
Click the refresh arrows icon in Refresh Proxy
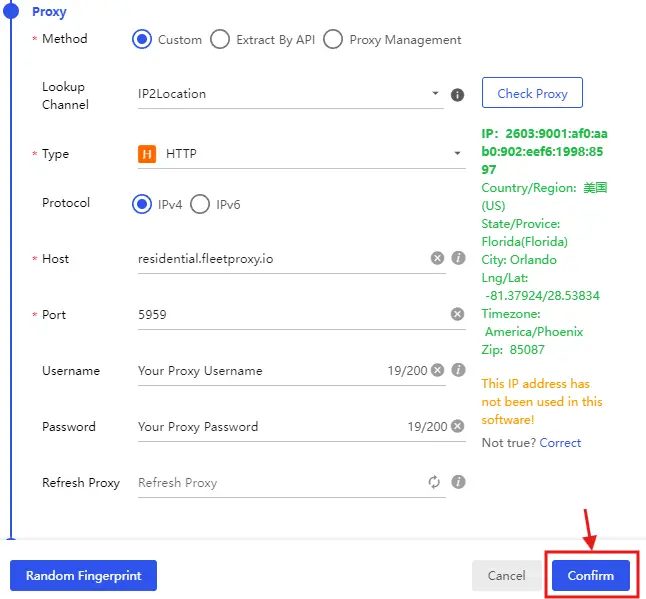[434, 482]
